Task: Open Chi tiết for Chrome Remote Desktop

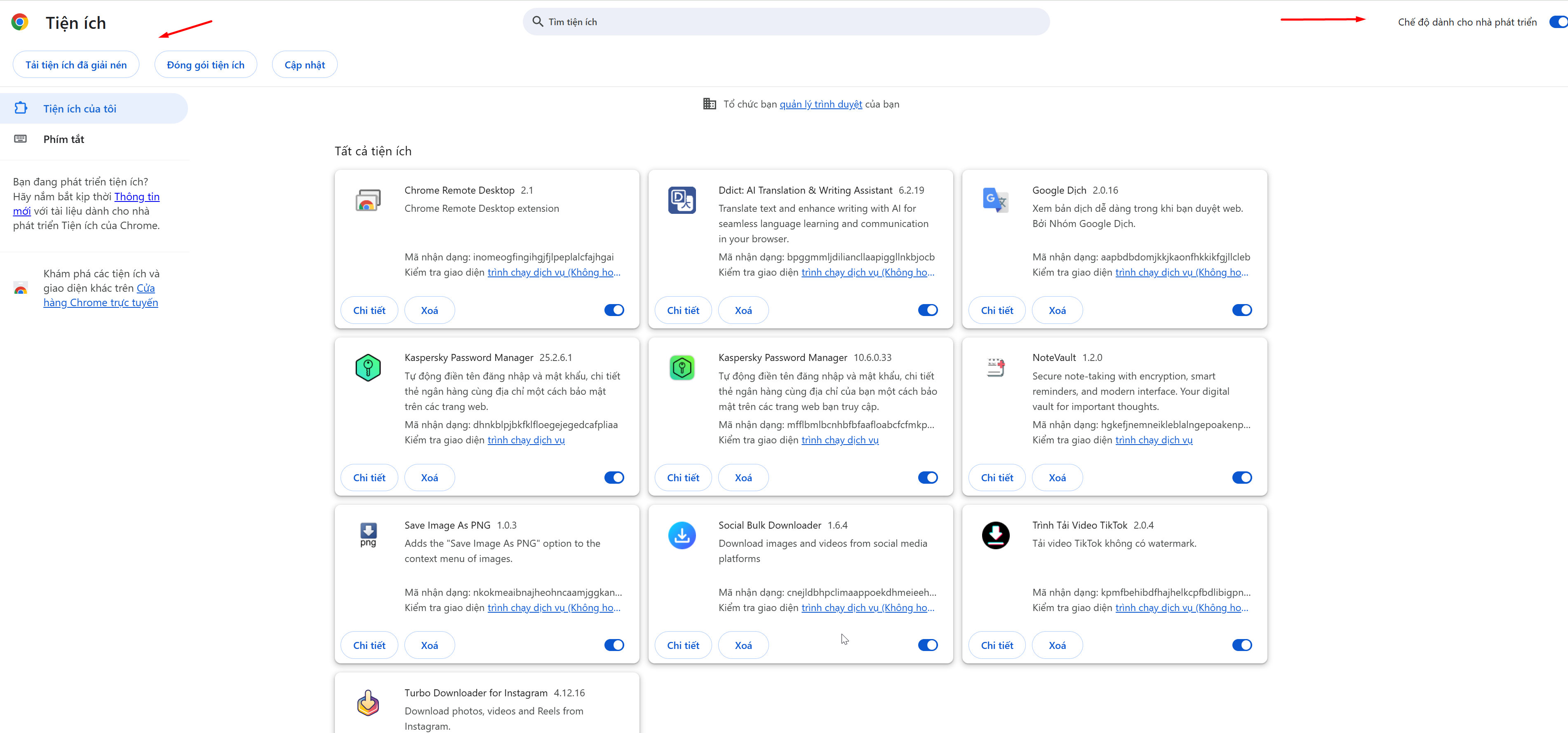Action: (369, 310)
